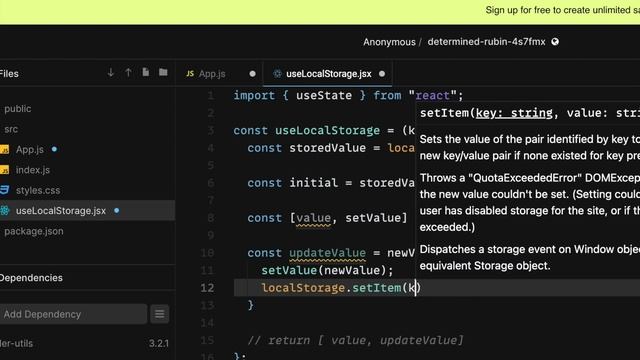Click the determined-rubin-4s7fmx sandbox name
This screenshot has width=640, height=360.
click(x=486, y=42)
